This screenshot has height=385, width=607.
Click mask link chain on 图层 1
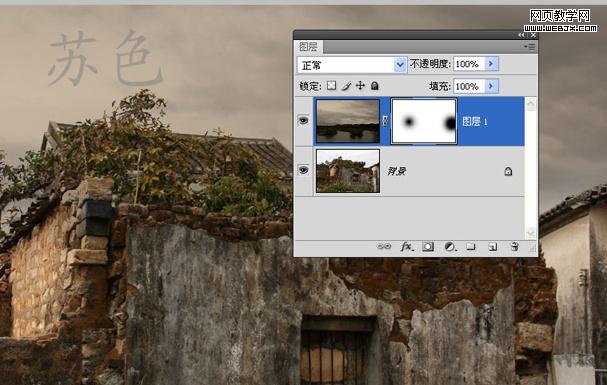[x=385, y=121]
